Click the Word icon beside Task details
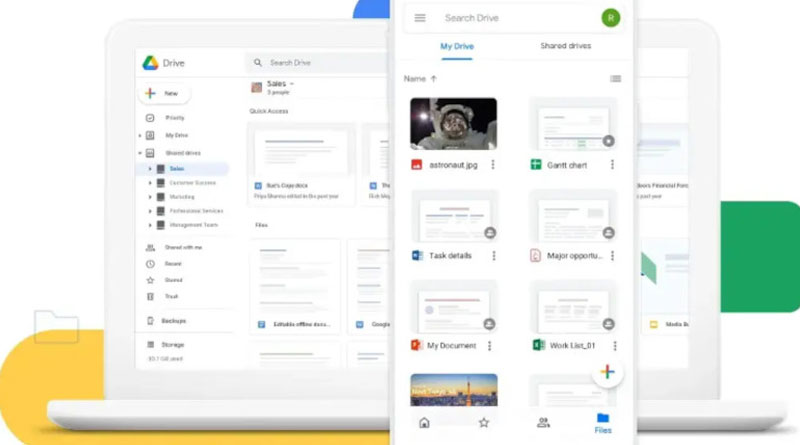This screenshot has width=800, height=445. point(417,255)
